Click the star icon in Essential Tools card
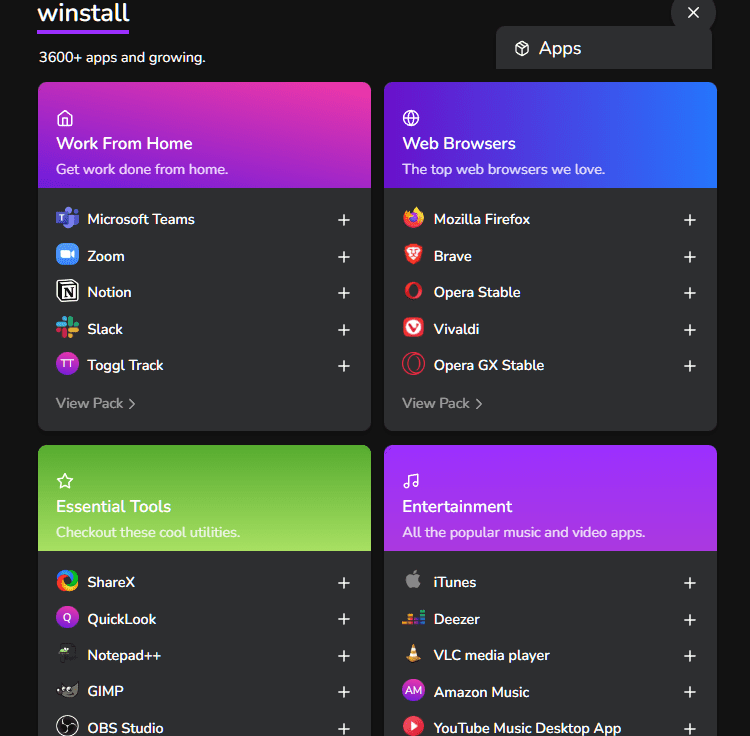Image resolution: width=750 pixels, height=736 pixels. point(65,481)
